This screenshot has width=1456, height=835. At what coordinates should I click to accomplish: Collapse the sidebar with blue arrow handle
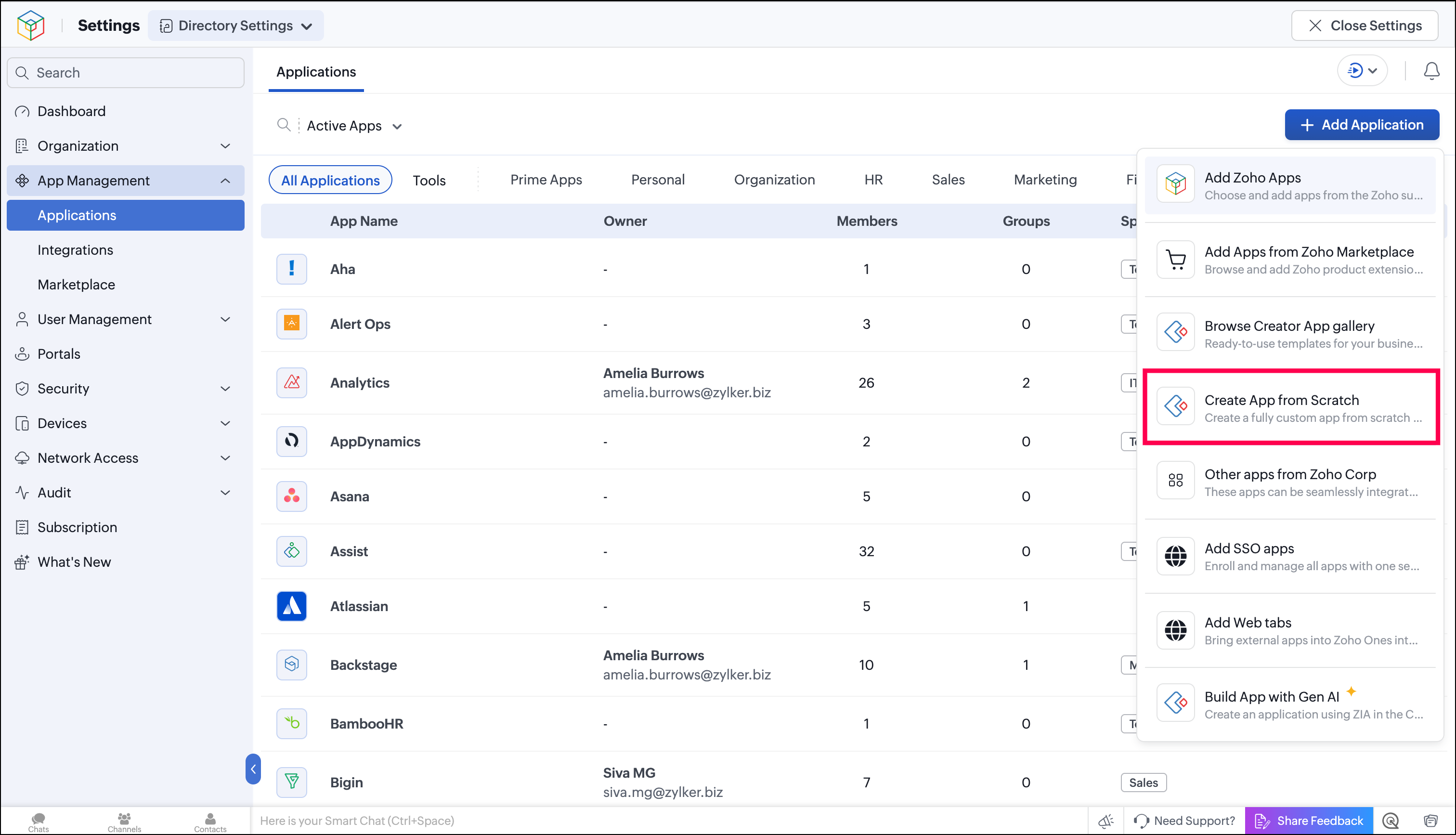[253, 769]
